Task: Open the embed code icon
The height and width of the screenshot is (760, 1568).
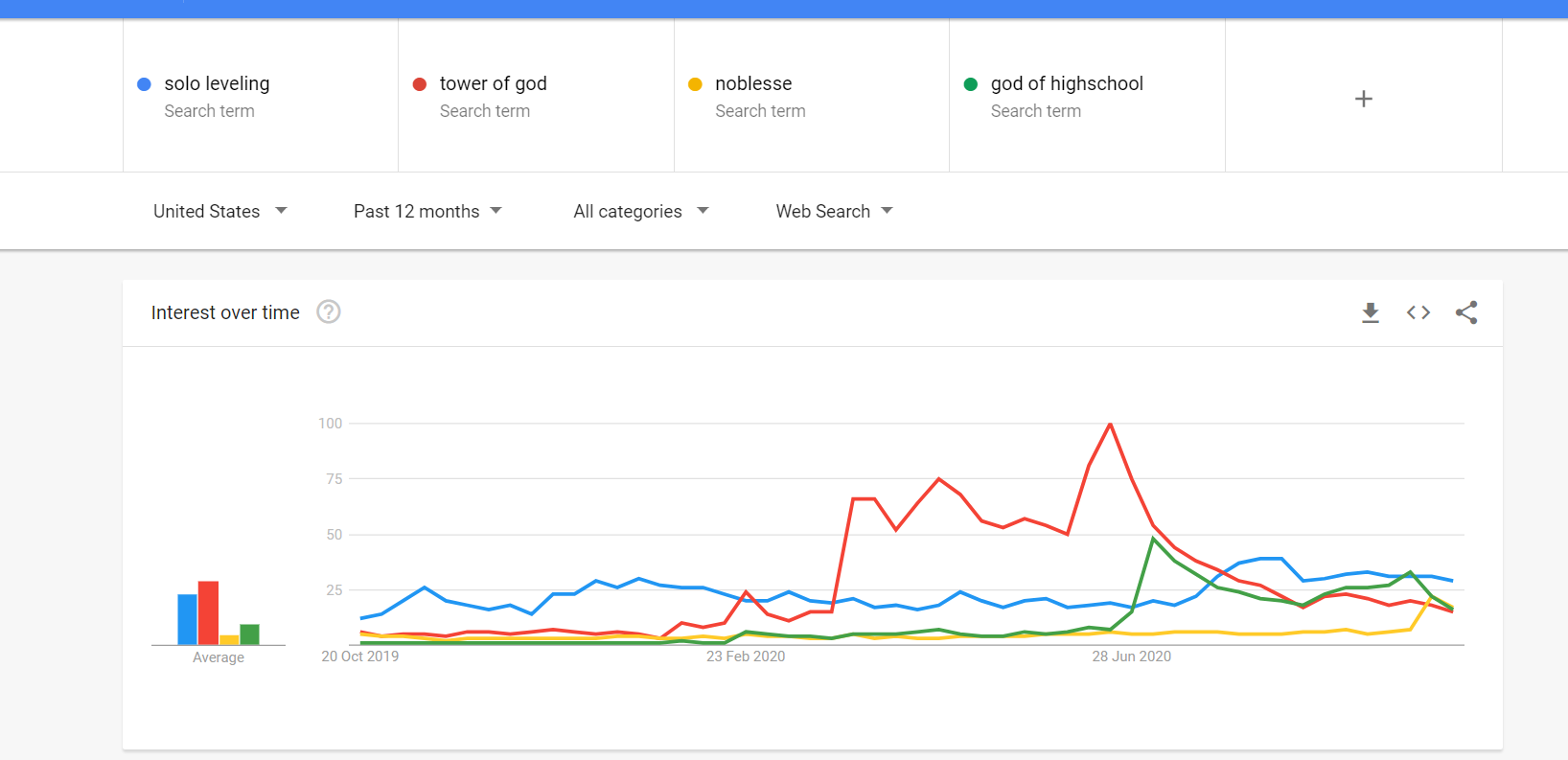Action: (1418, 312)
